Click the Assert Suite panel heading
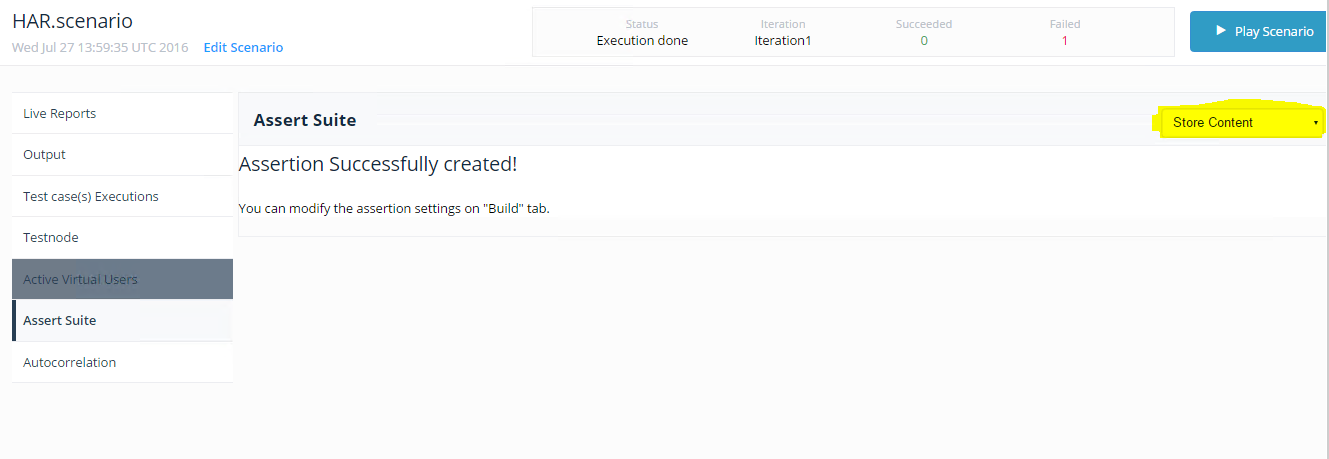1329x459 pixels. [305, 120]
